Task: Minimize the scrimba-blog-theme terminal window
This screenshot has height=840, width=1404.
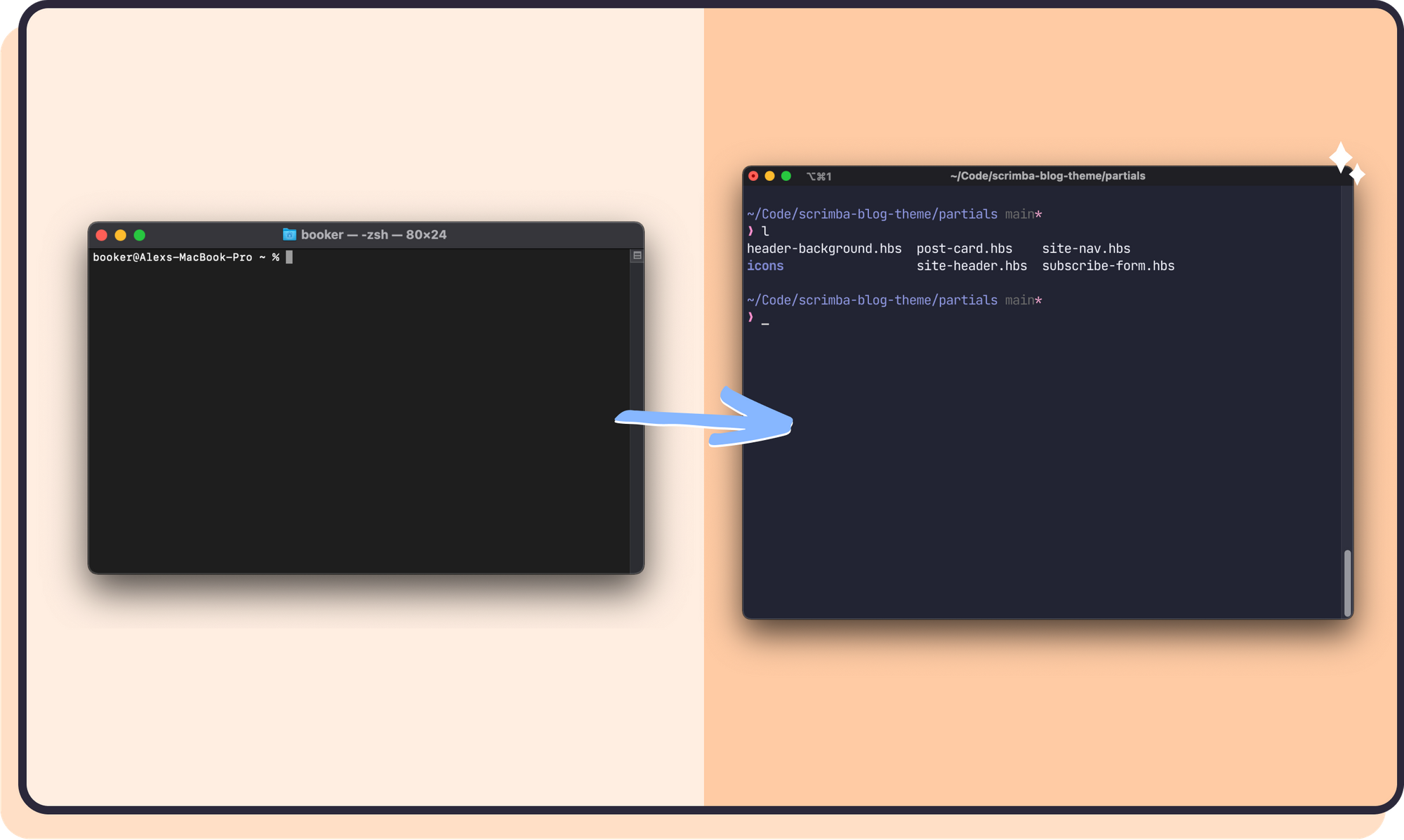Action: [x=769, y=176]
